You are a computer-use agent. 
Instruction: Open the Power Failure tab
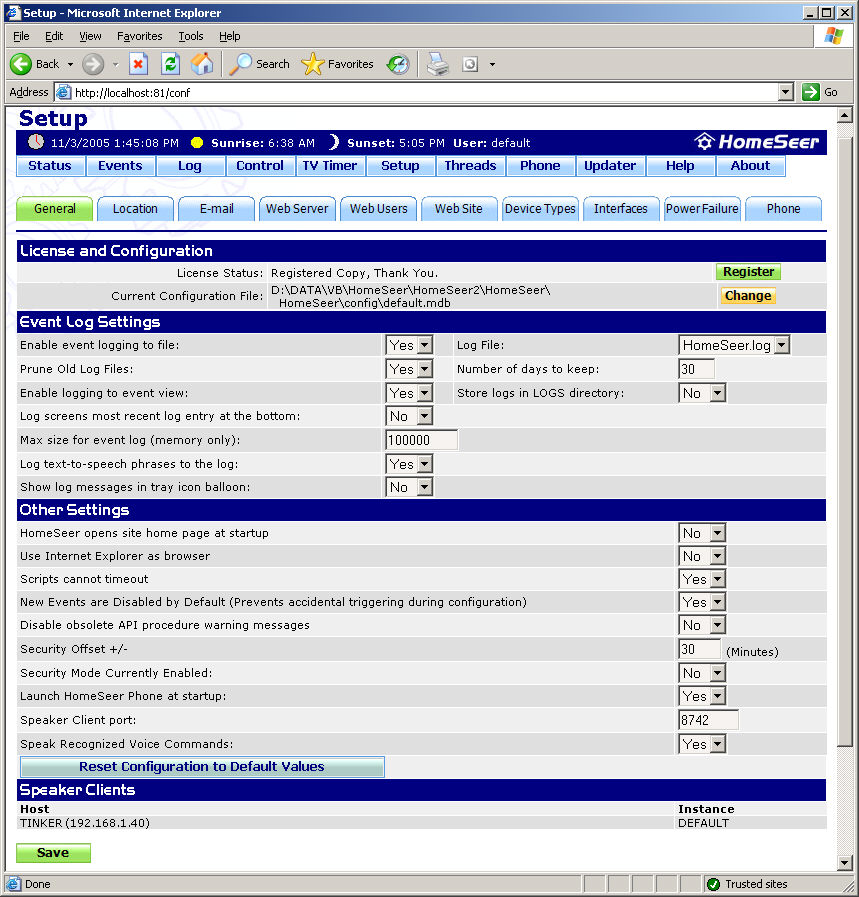tap(702, 209)
